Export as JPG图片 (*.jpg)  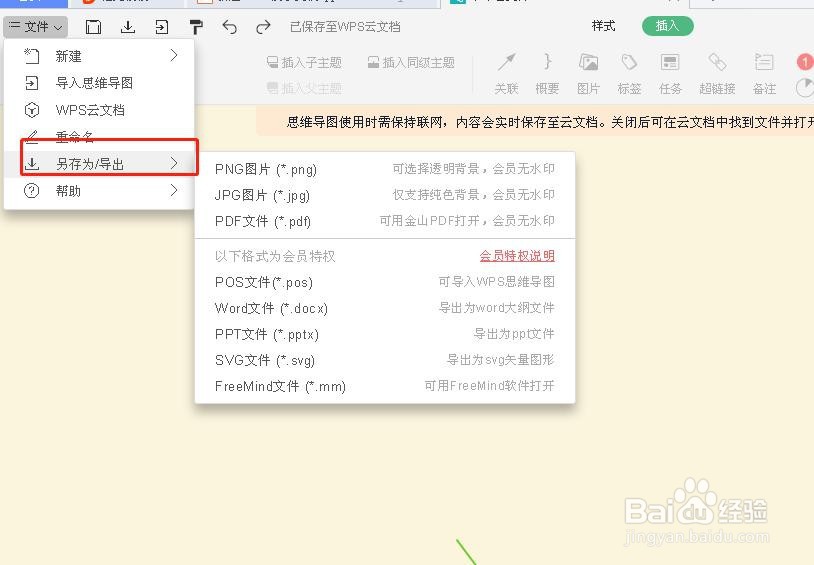point(385,195)
